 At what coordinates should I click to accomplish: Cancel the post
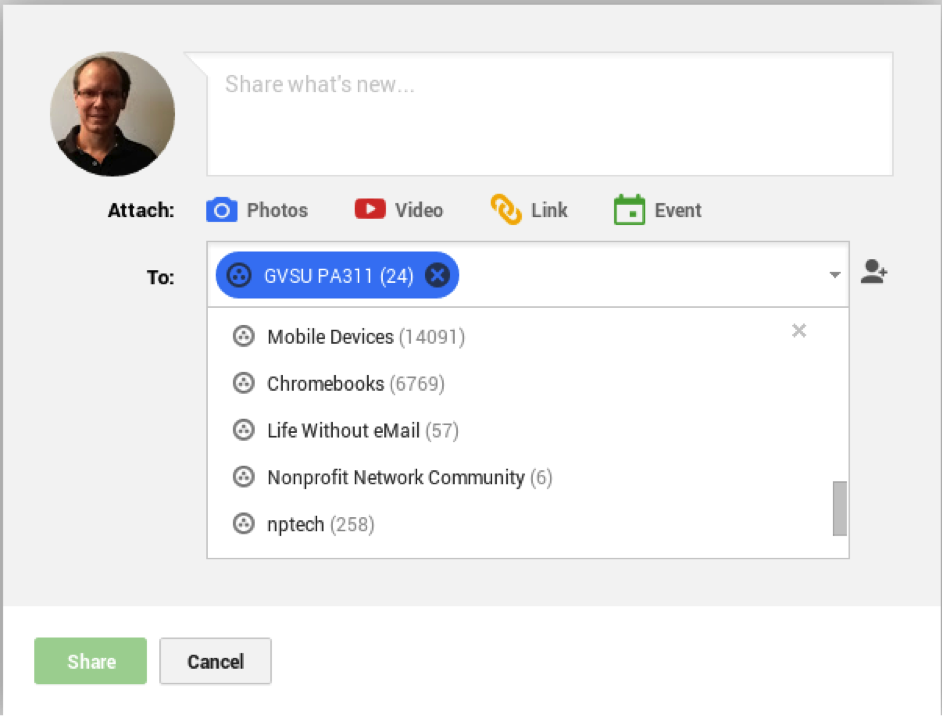pos(215,661)
